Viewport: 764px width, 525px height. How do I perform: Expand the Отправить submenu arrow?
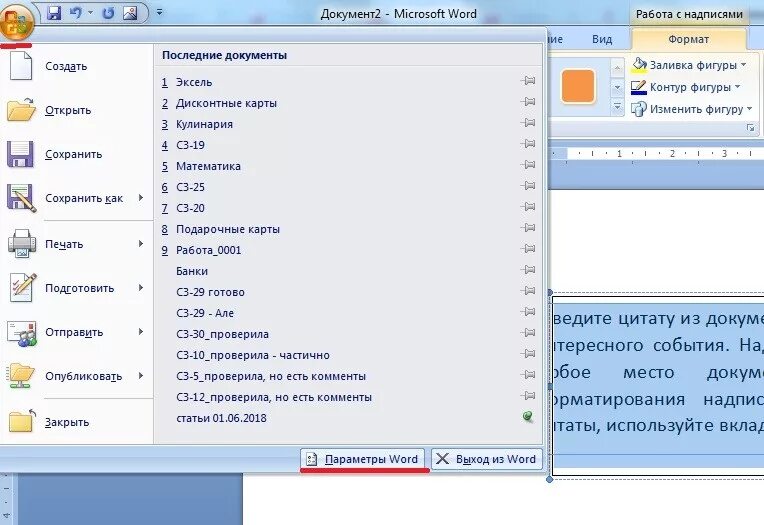point(141,331)
